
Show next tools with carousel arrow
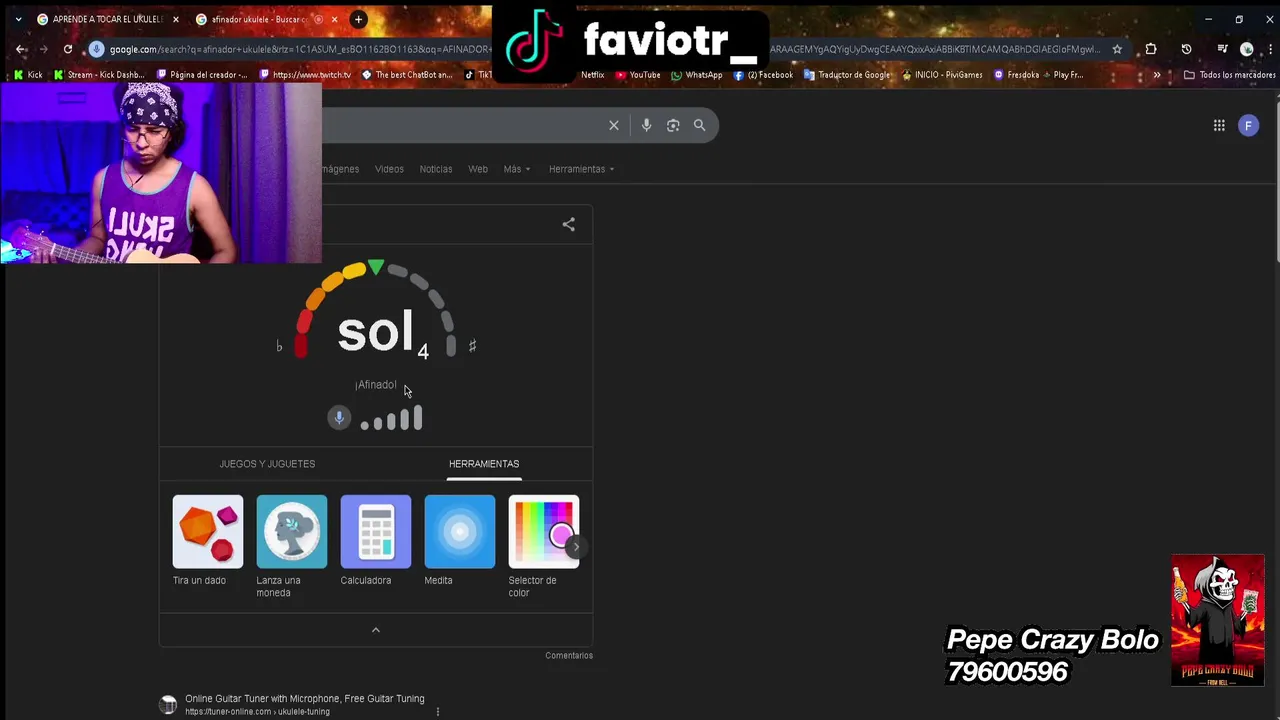click(575, 547)
